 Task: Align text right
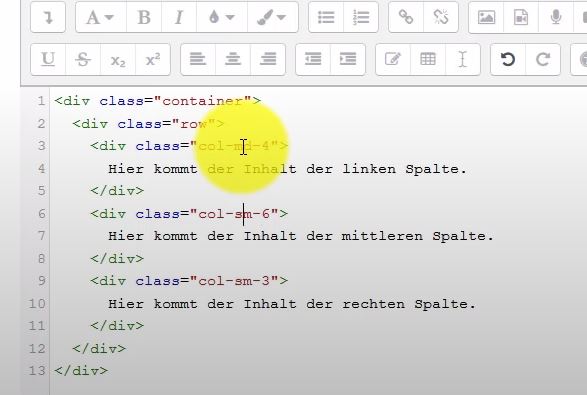pyautogui.click(x=268, y=59)
